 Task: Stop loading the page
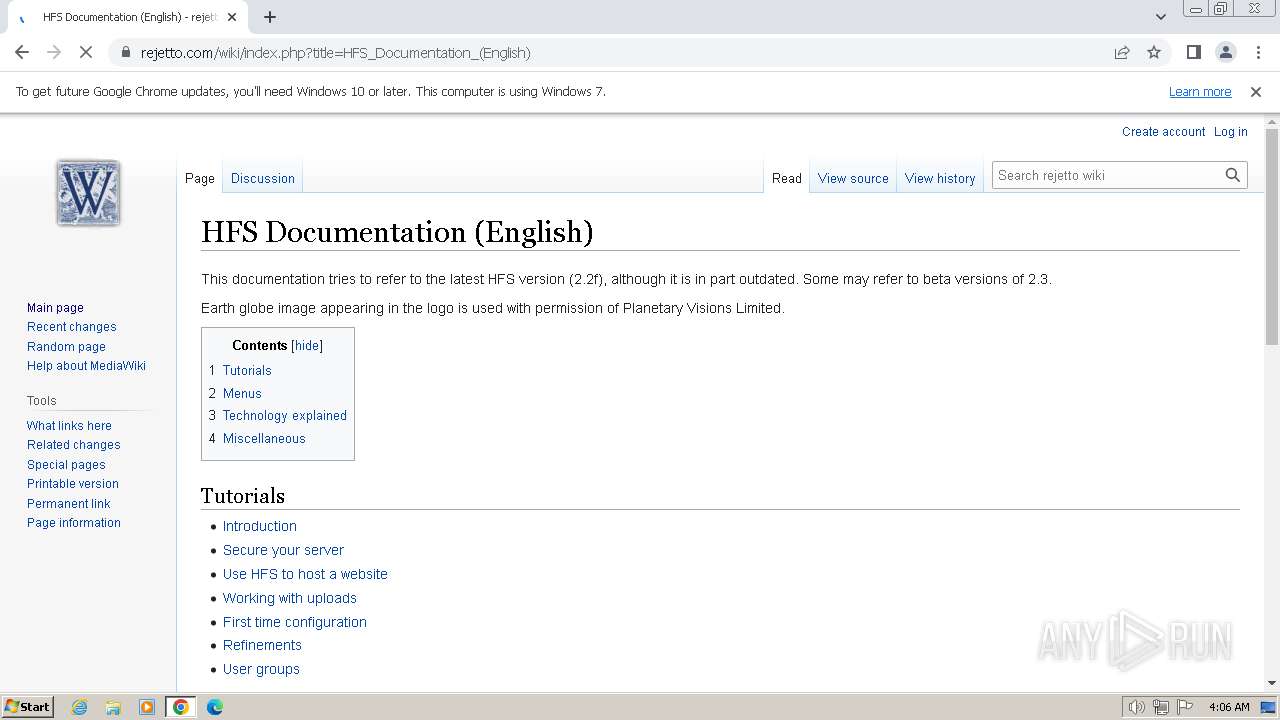(86, 52)
